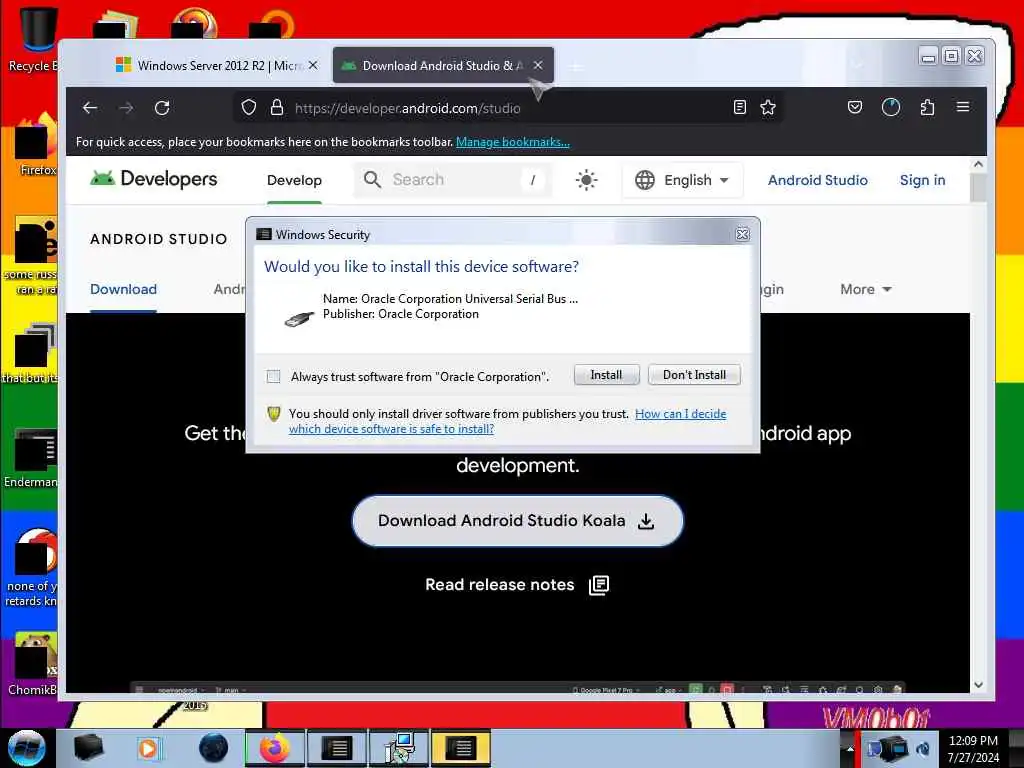
Task: Open Firefox hamburger application menu
Action: pyautogui.click(x=963, y=106)
